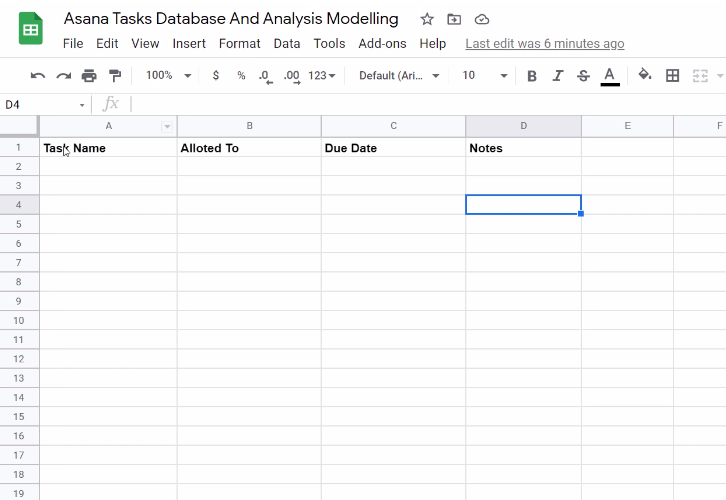
Task: Toggle strikethrough formatting
Action: click(x=583, y=75)
